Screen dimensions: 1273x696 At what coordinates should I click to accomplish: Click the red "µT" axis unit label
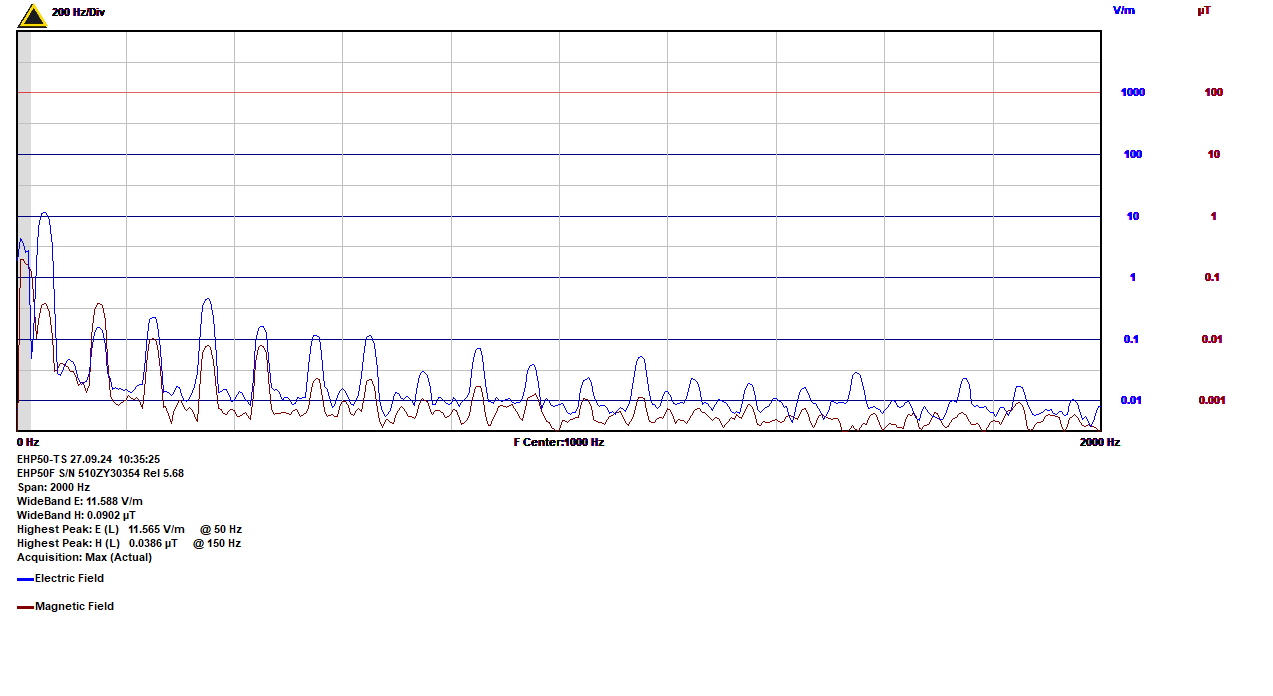click(x=1205, y=10)
